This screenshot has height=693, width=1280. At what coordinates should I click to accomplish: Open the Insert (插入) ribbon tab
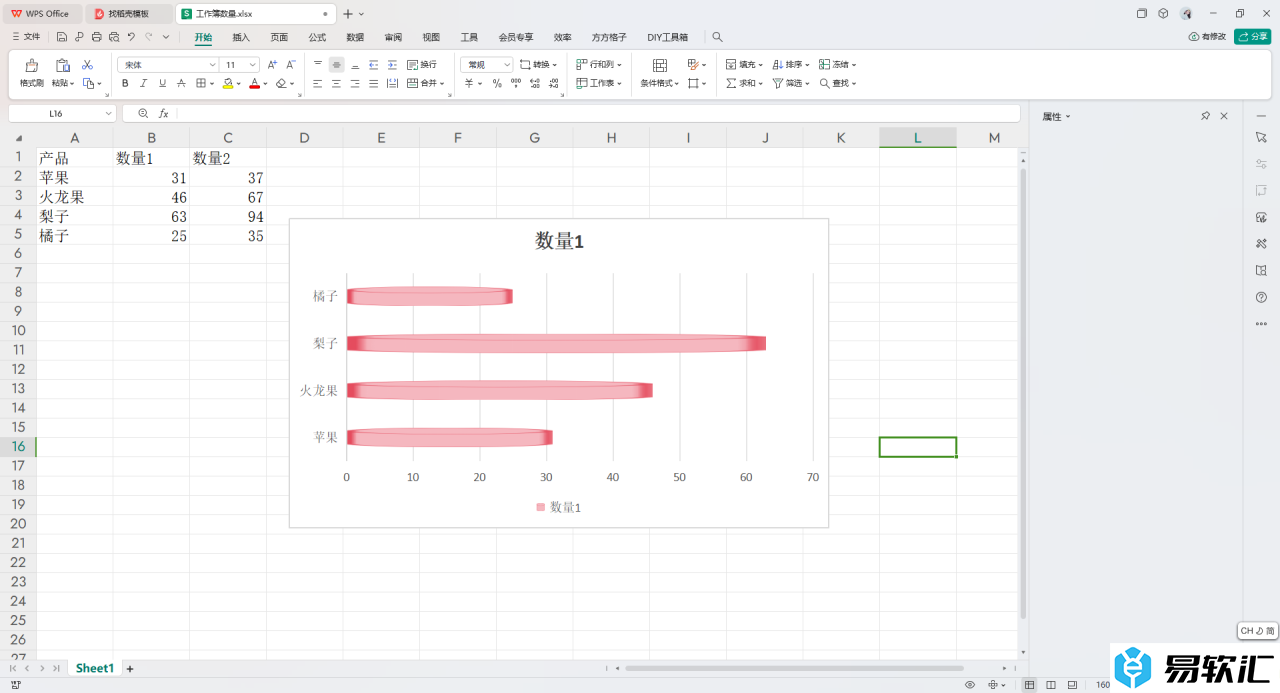click(241, 37)
